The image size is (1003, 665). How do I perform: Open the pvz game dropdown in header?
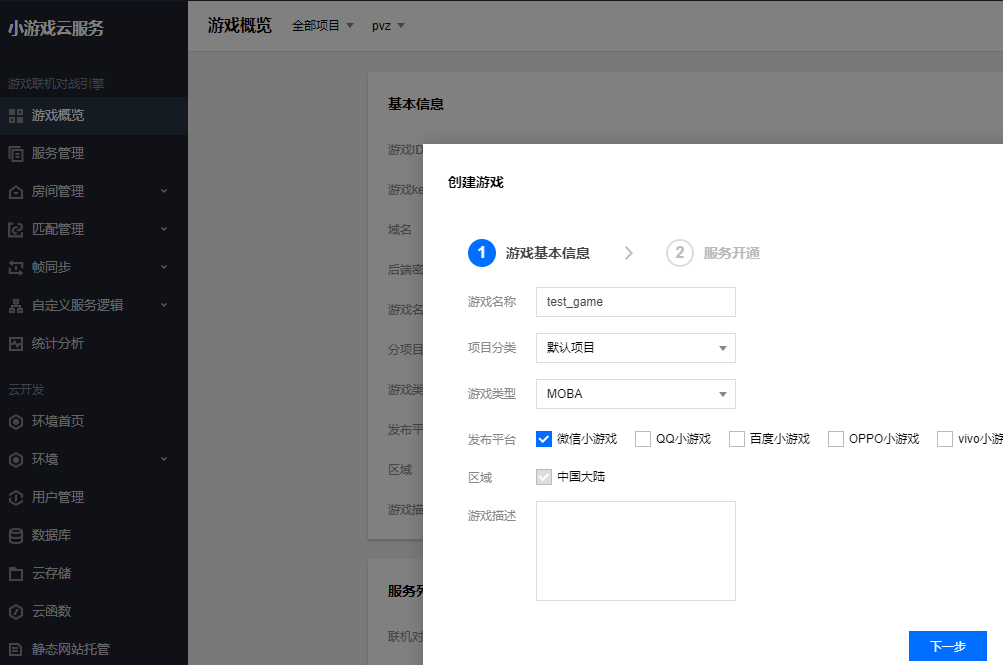click(388, 26)
